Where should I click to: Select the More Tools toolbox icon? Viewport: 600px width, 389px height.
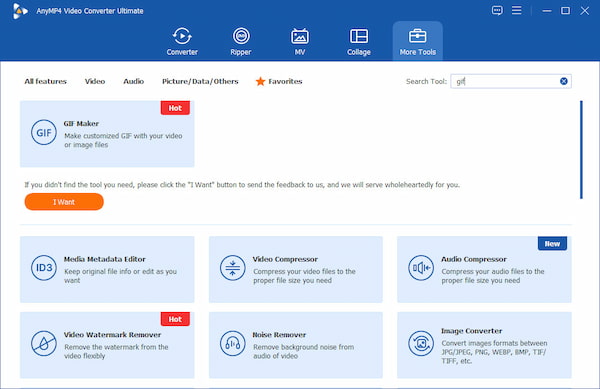tap(417, 36)
